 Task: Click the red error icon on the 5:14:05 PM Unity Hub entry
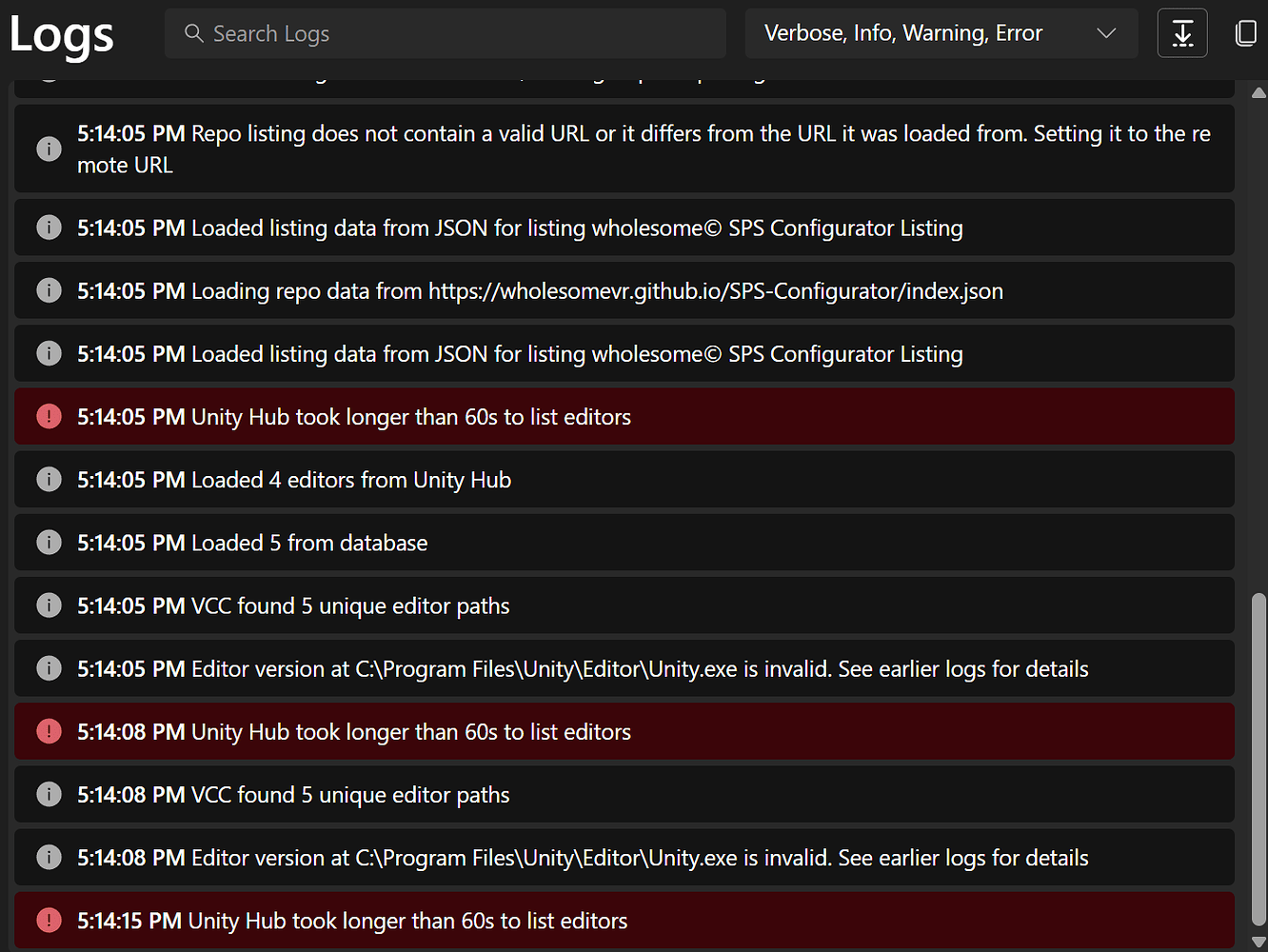tap(49, 416)
